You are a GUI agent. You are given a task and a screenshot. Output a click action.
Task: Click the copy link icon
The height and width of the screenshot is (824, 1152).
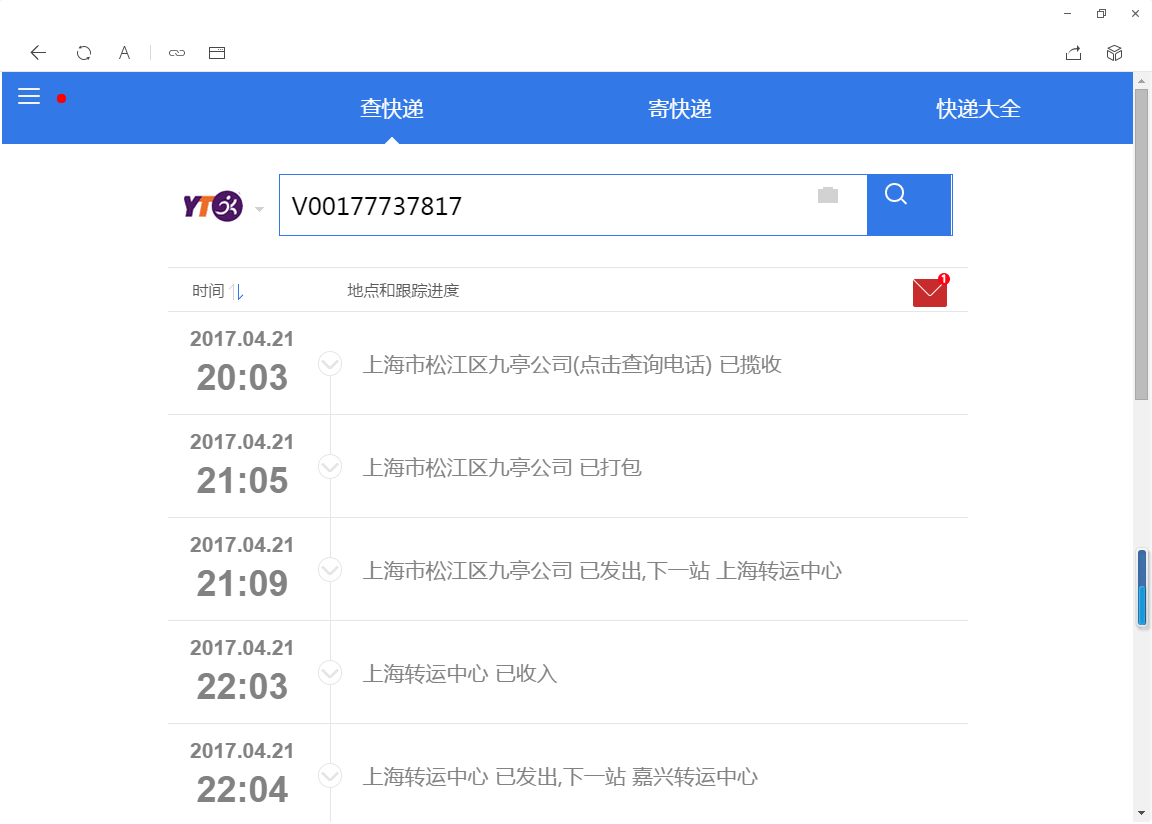point(177,52)
